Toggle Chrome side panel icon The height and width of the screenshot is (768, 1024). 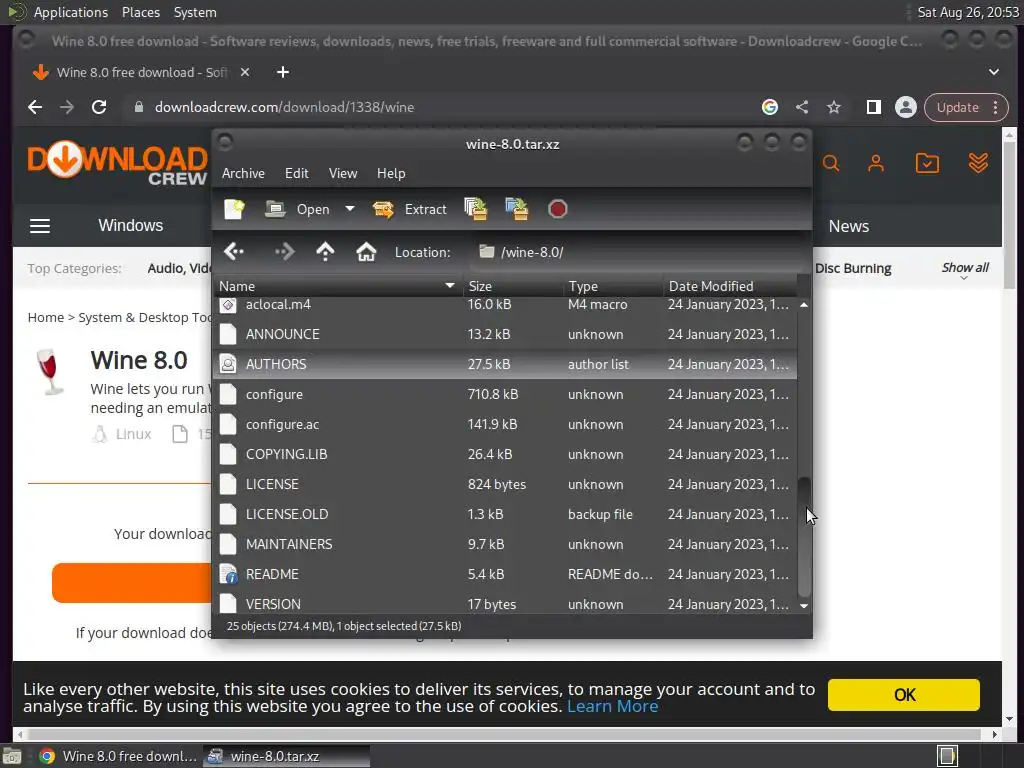[874, 107]
